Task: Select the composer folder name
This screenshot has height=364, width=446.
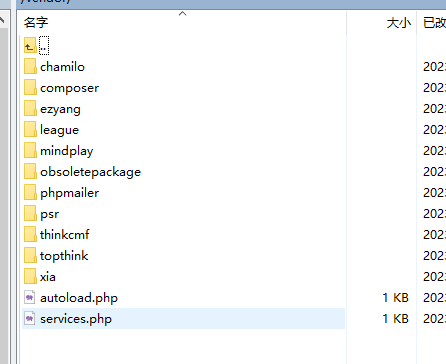Action: point(69,88)
